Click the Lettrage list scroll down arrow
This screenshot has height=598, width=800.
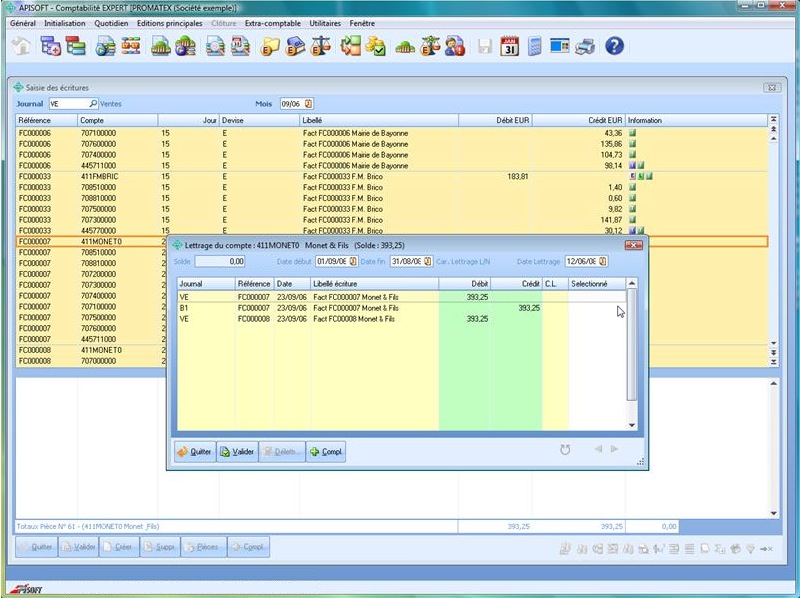tap(632, 425)
